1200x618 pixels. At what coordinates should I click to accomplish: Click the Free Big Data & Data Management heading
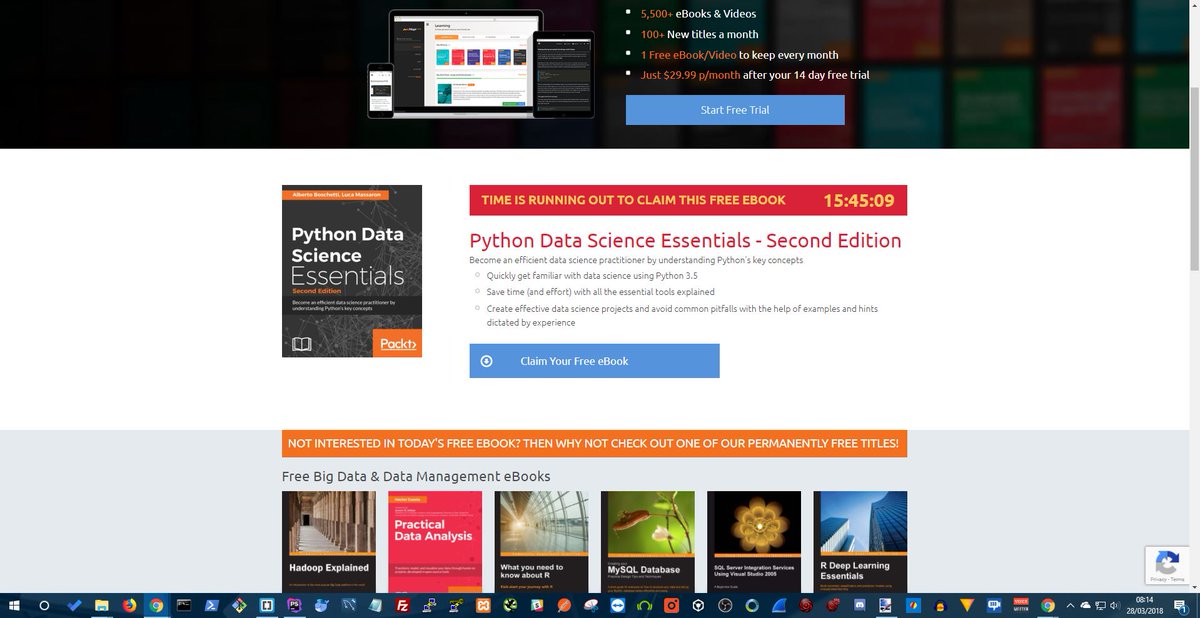click(416, 476)
